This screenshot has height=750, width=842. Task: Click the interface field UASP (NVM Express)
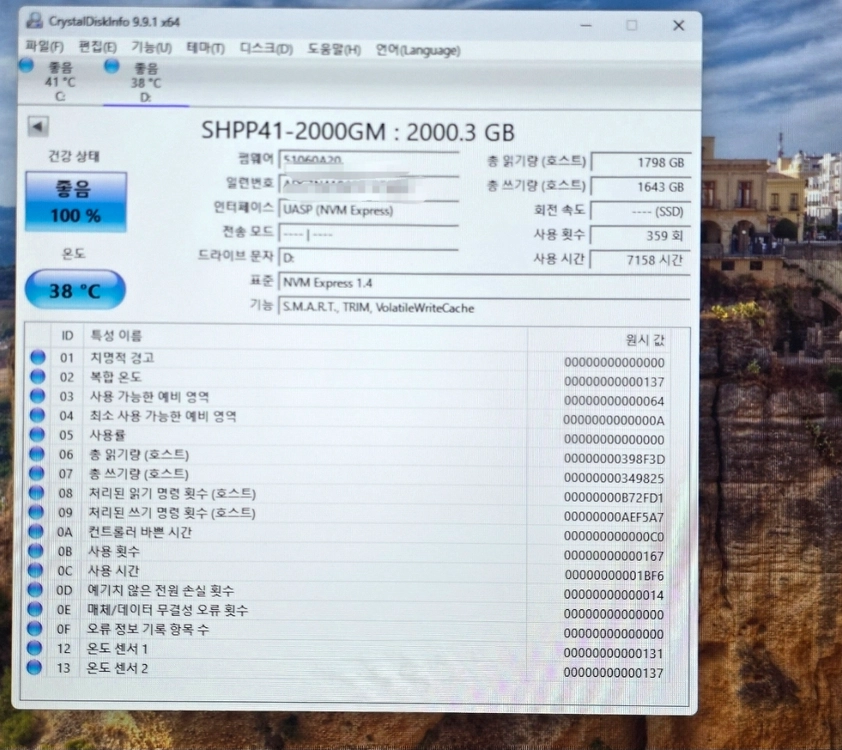[x=368, y=209]
